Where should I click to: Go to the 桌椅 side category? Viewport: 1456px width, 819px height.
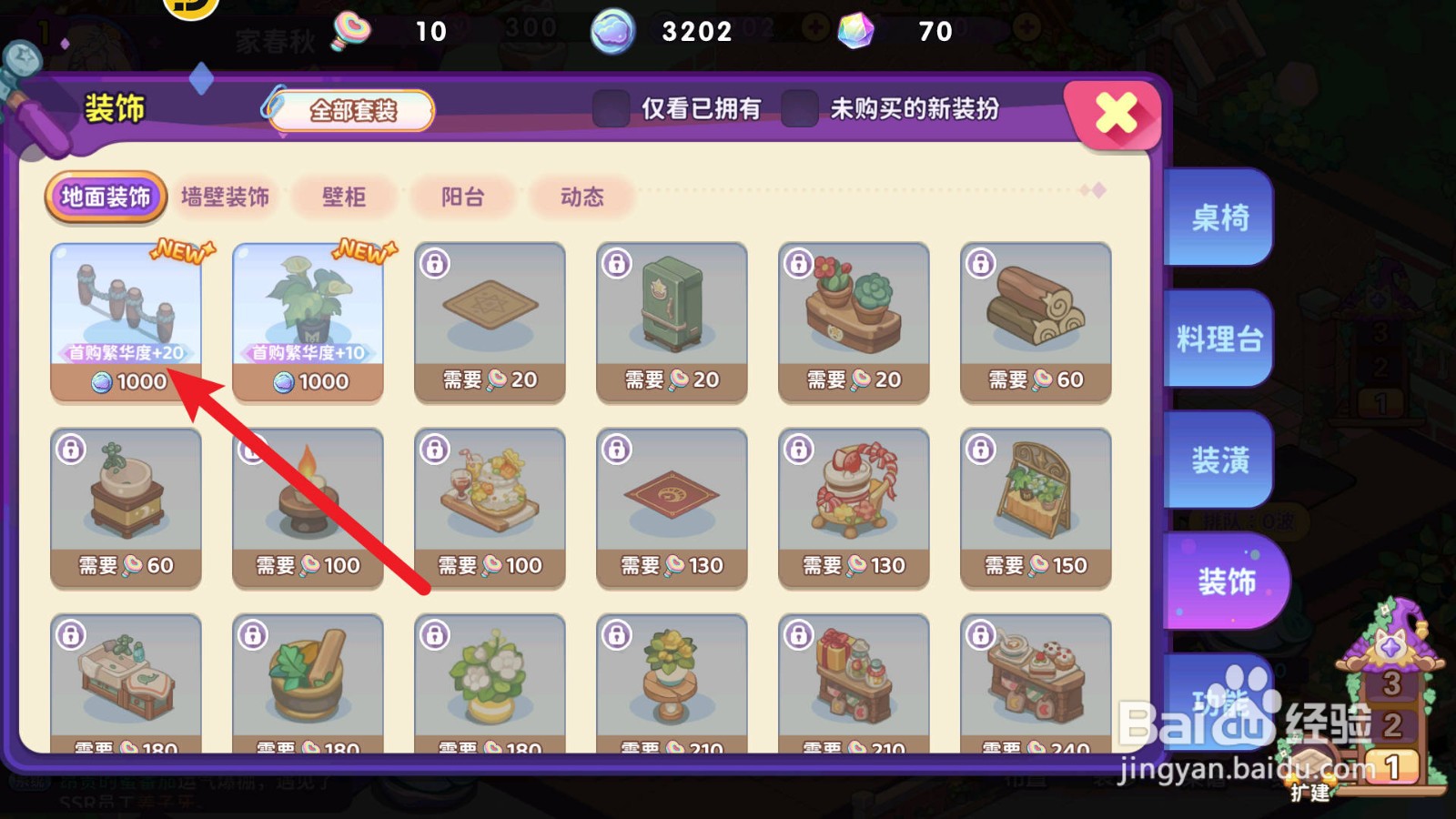(x=1218, y=217)
